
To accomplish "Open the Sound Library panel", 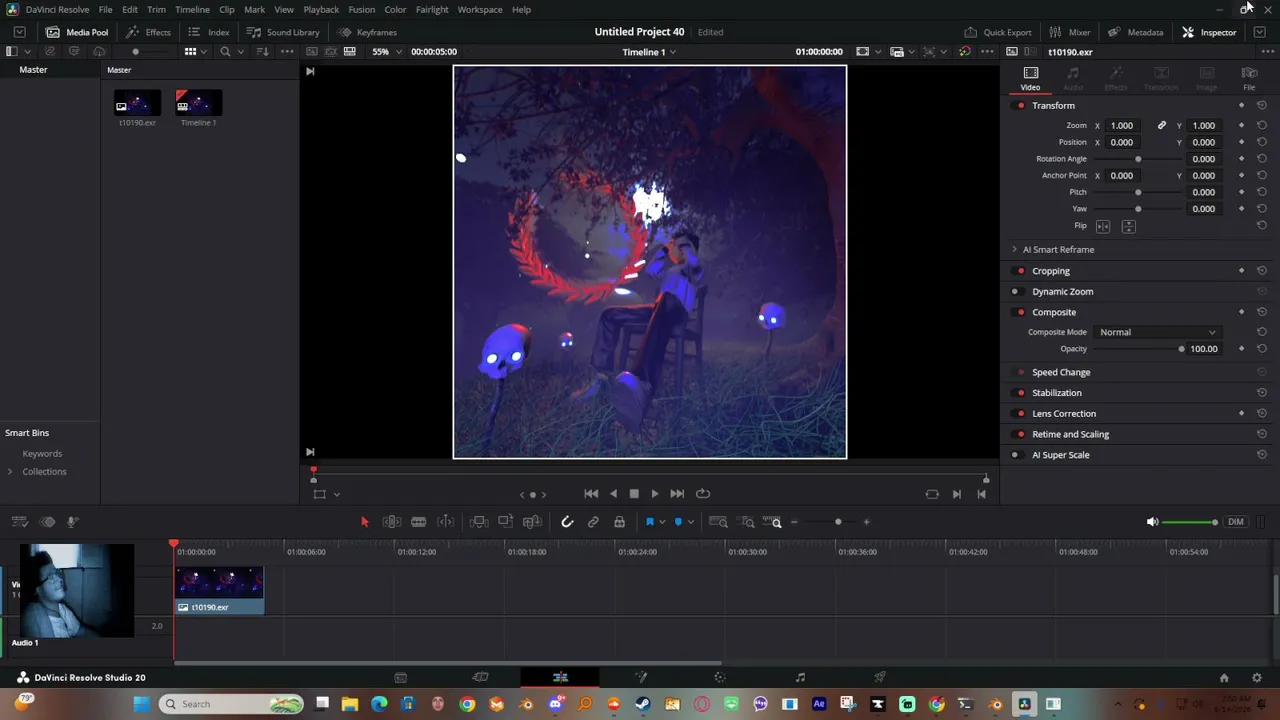I will click(x=283, y=32).
